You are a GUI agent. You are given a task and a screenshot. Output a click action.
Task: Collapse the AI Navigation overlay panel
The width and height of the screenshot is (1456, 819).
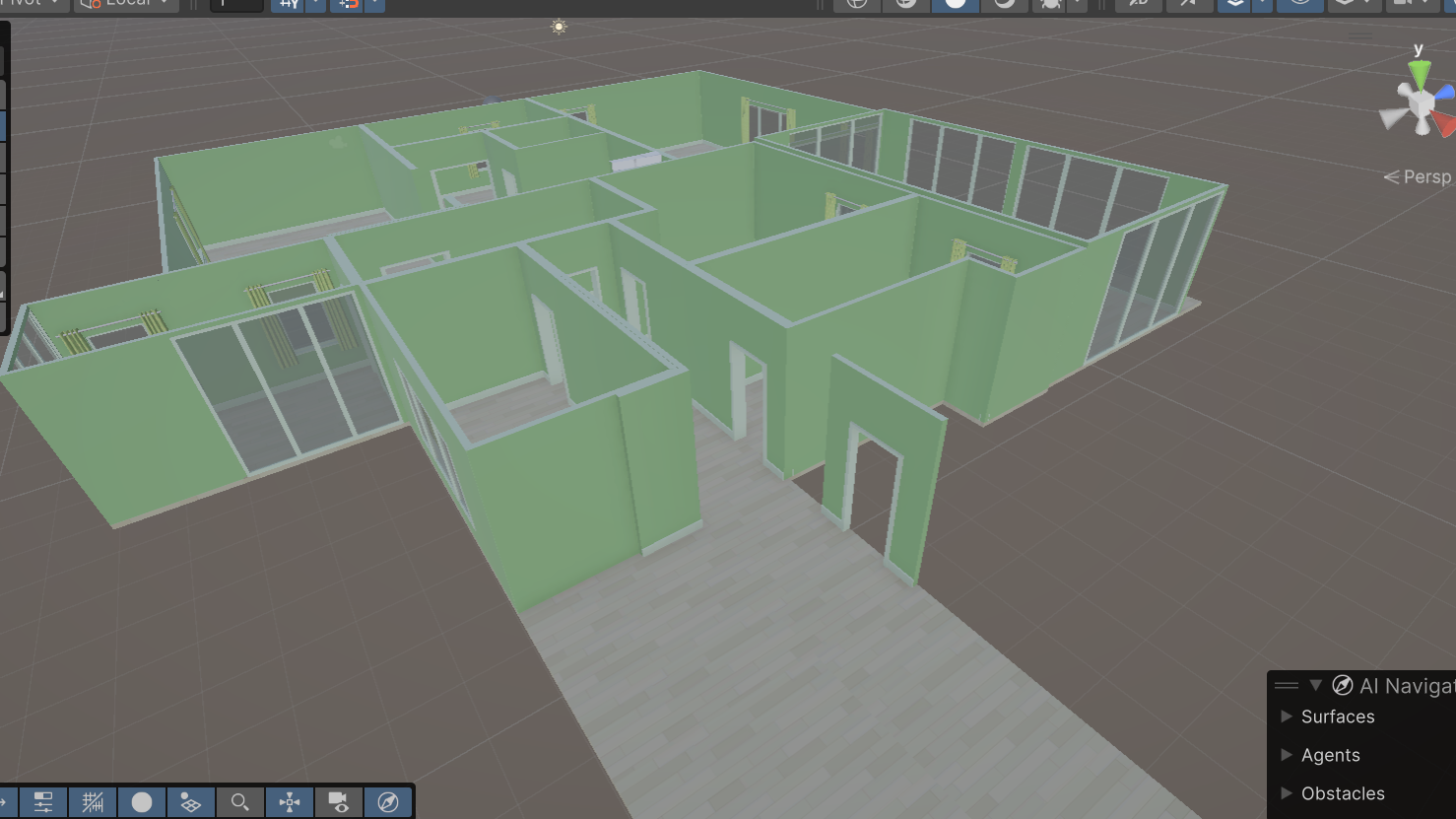pos(1315,685)
